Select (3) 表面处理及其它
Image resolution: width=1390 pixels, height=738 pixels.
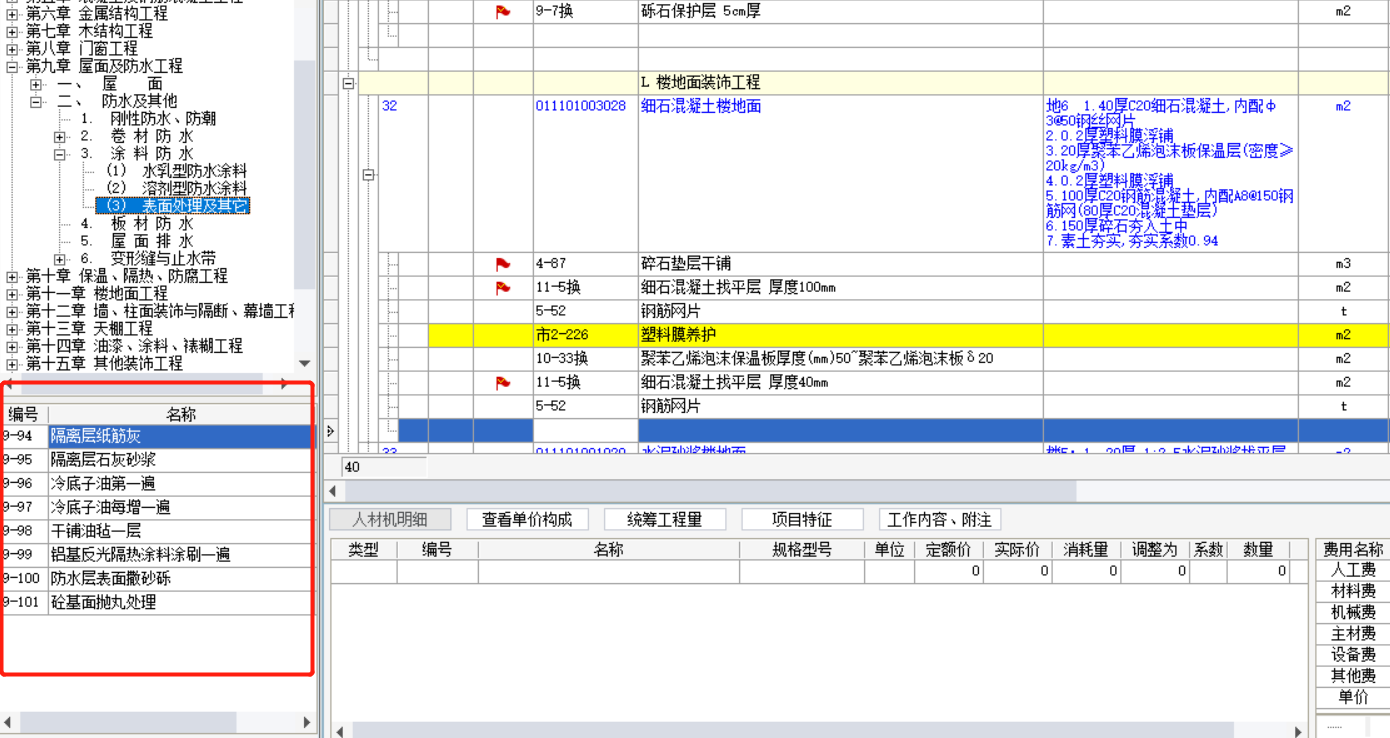[173, 206]
